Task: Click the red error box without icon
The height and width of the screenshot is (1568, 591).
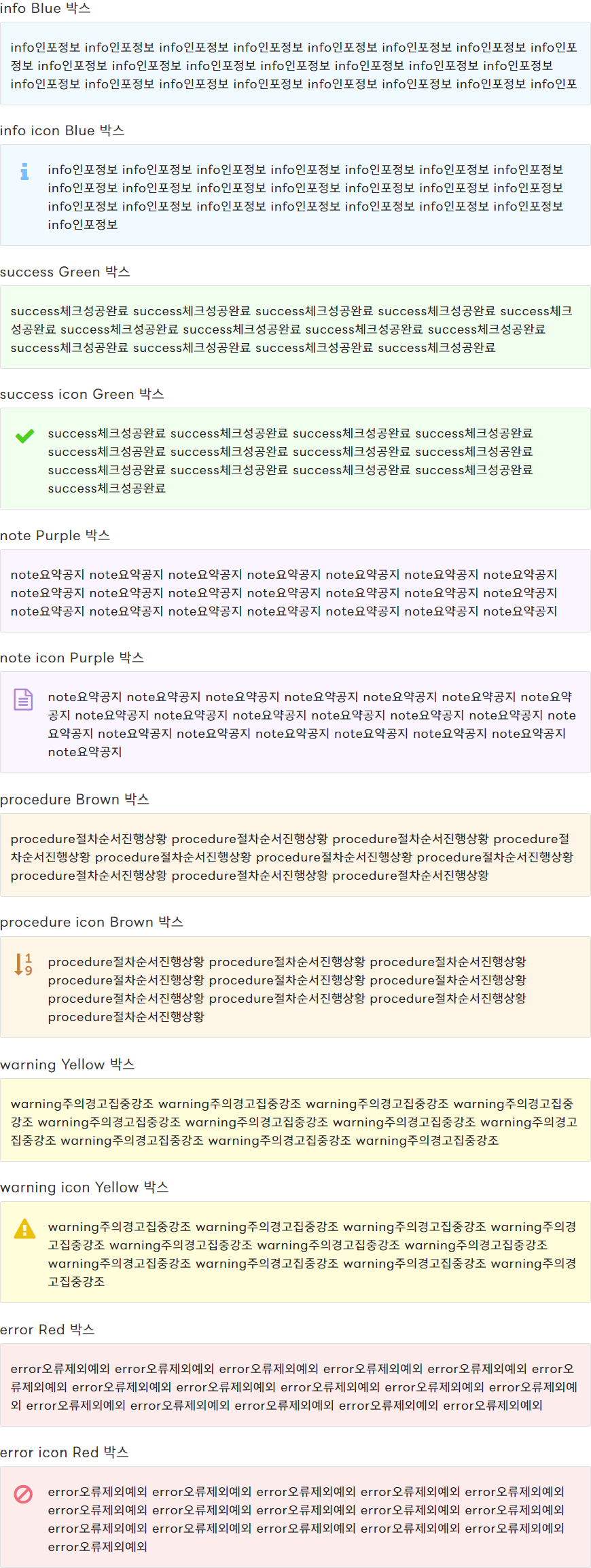Action: [x=295, y=1385]
